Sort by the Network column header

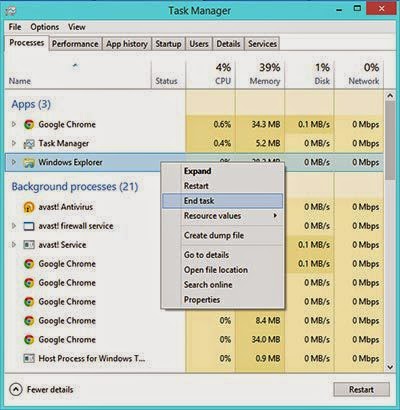(x=359, y=74)
